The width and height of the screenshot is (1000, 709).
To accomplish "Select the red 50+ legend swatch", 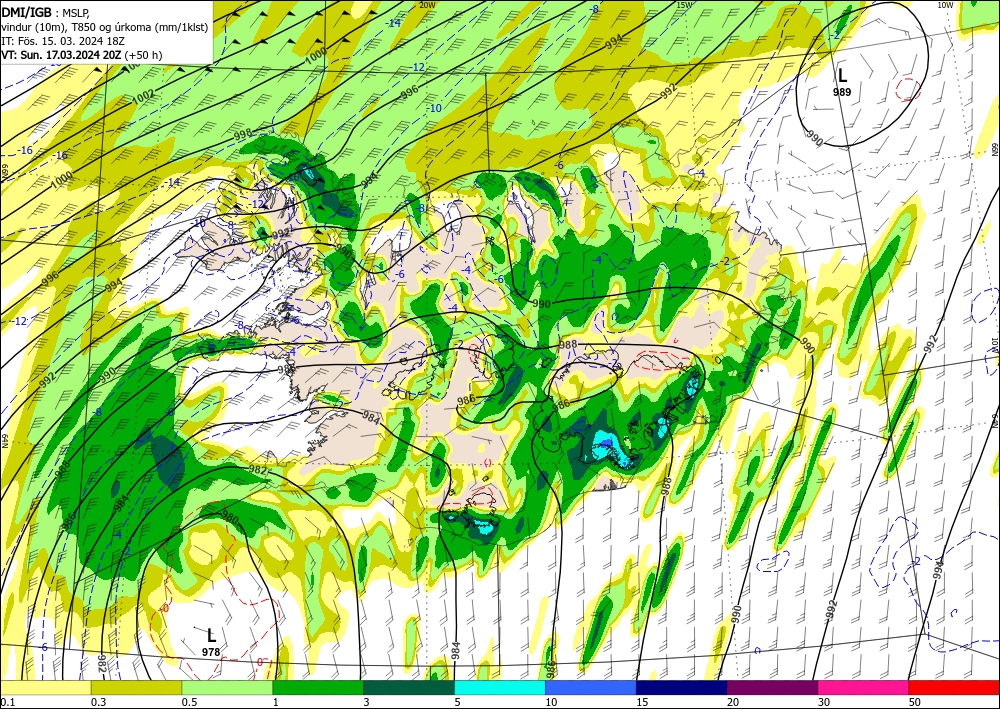I will pyautogui.click(x=954, y=687).
